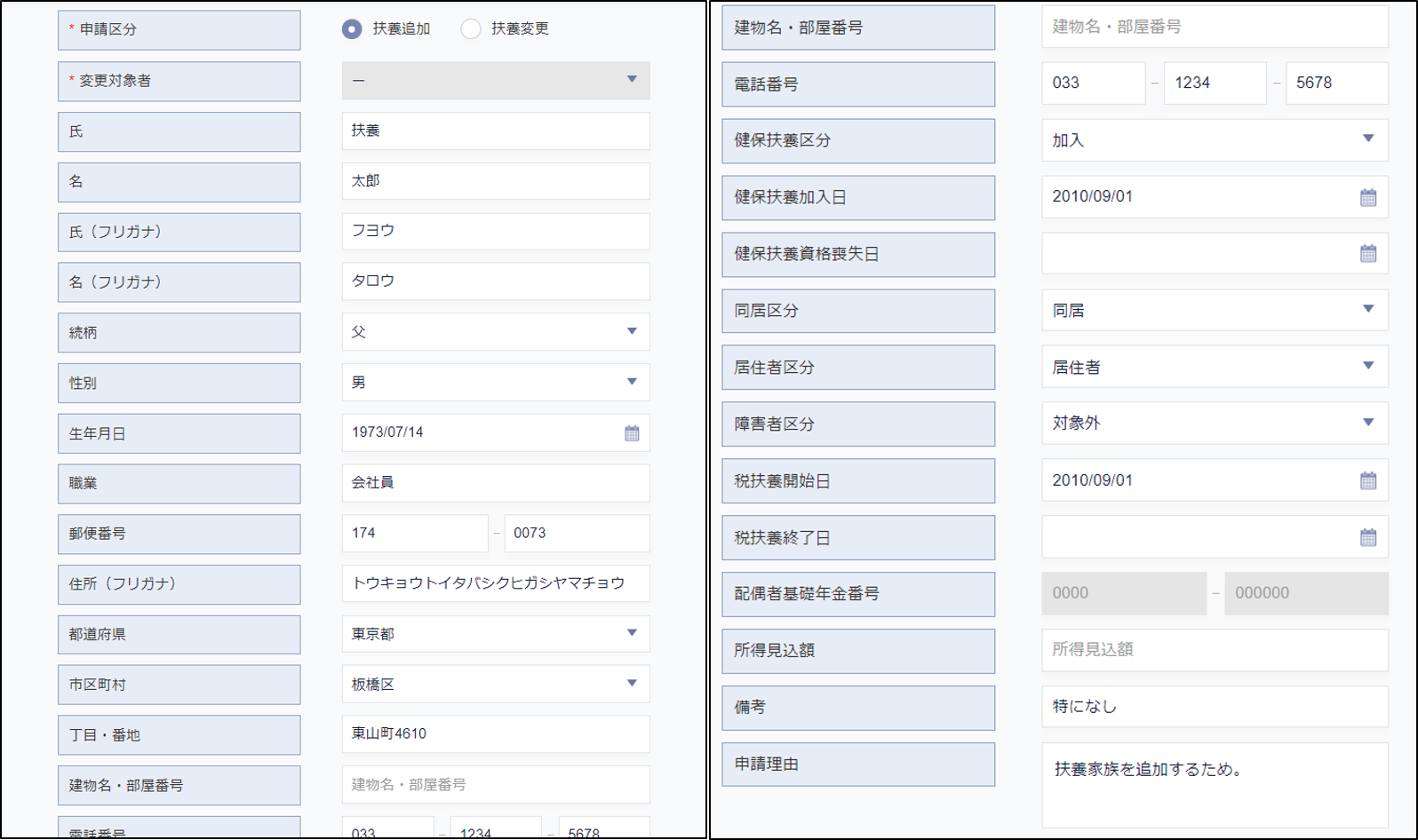Viewport: 1418px width, 840px height.
Task: Open calendar for 健保扶養加入日 date
Action: (1367, 197)
